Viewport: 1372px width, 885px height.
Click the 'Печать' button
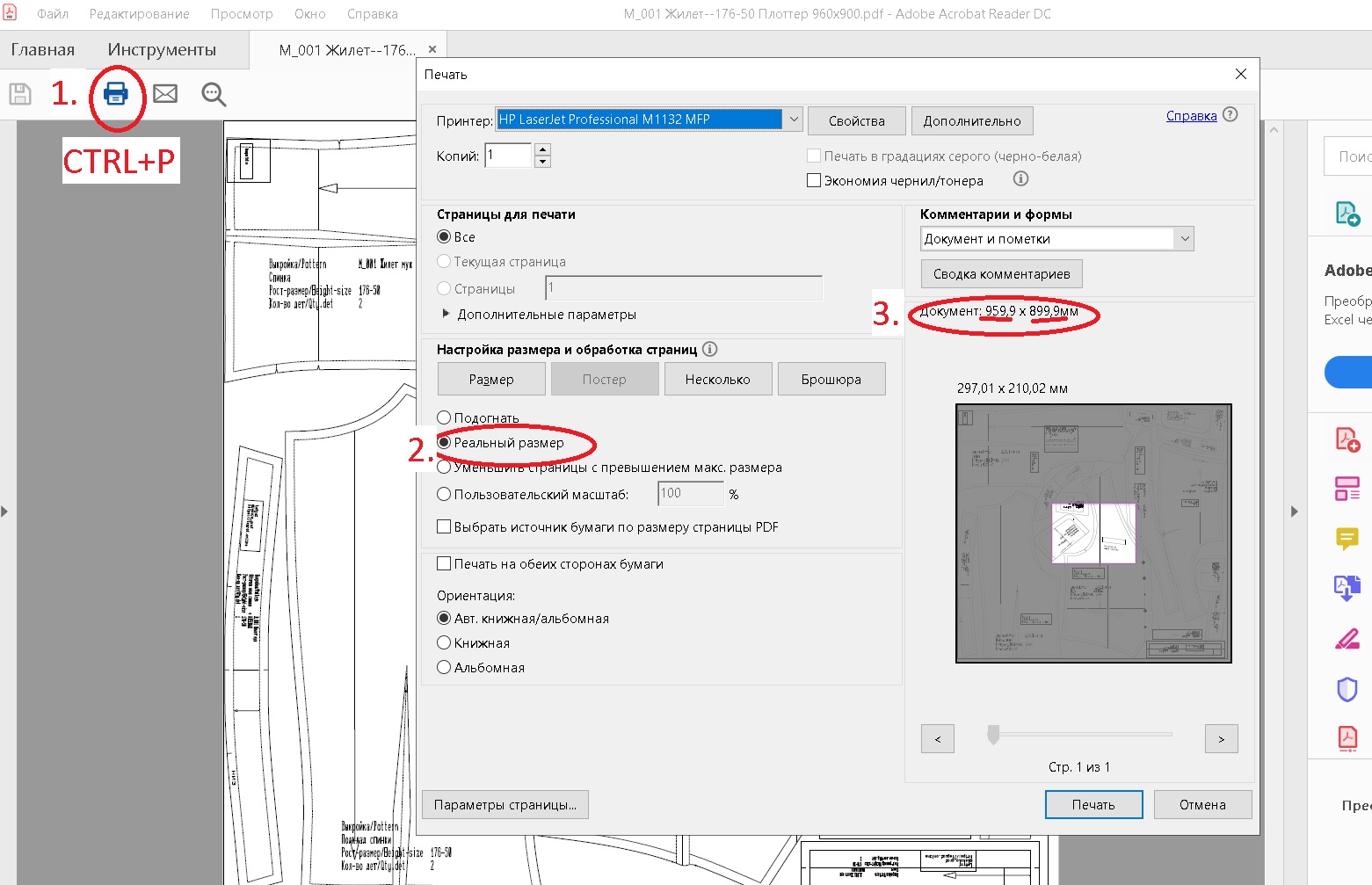[1093, 804]
